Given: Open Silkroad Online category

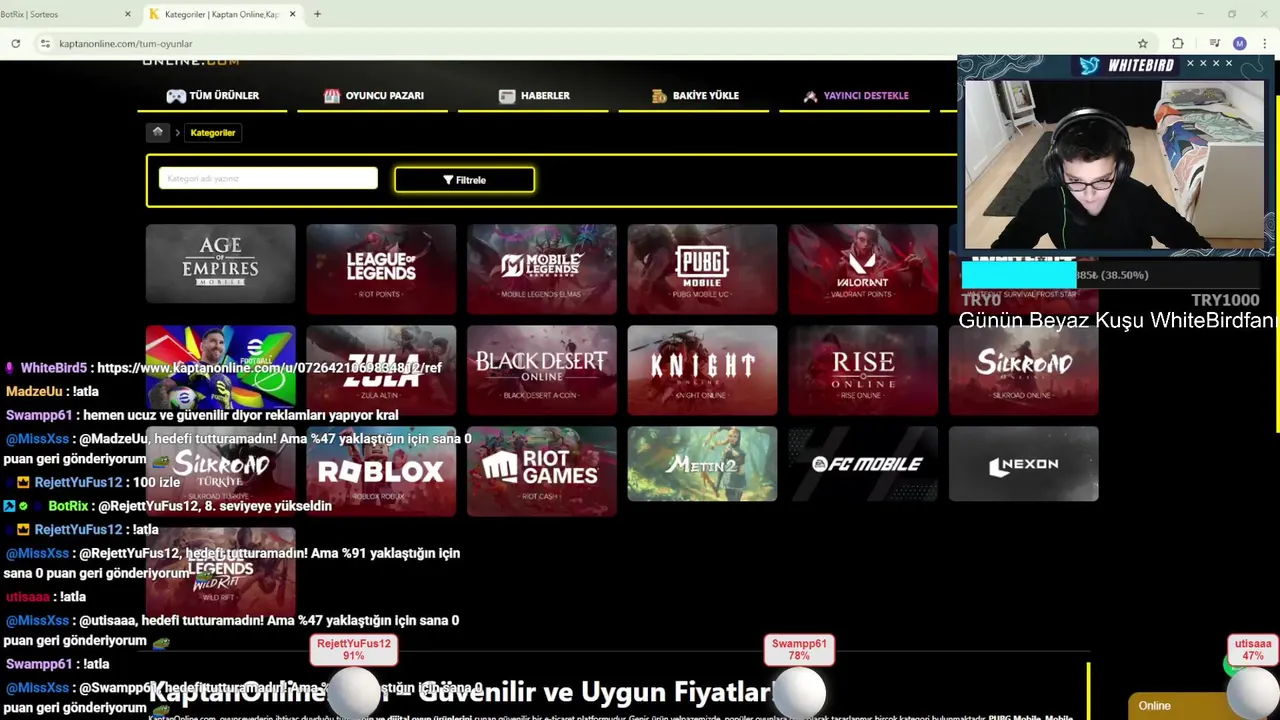Looking at the screenshot, I should (1023, 370).
